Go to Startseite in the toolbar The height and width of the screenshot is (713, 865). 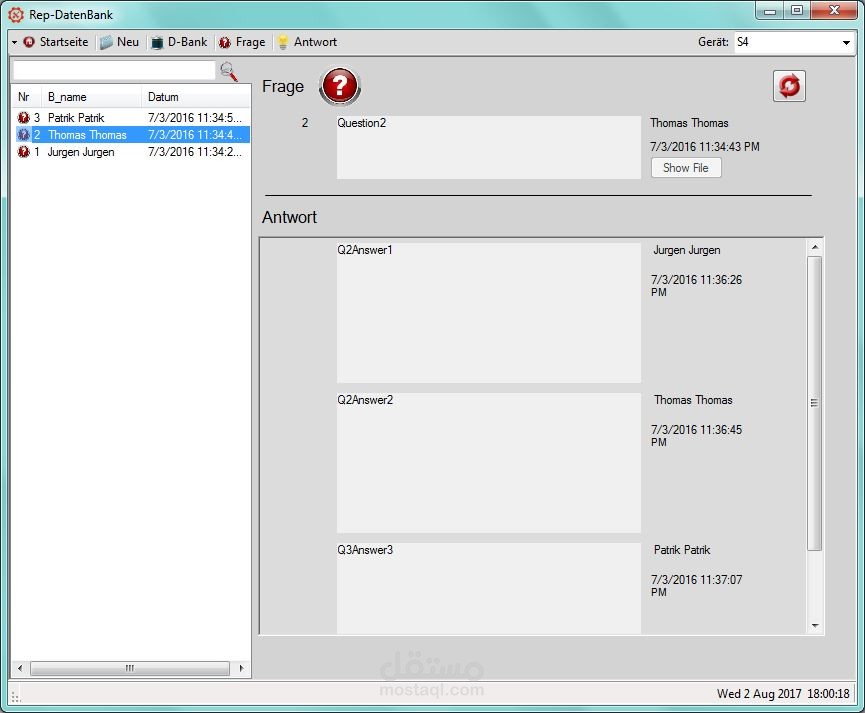(x=56, y=42)
